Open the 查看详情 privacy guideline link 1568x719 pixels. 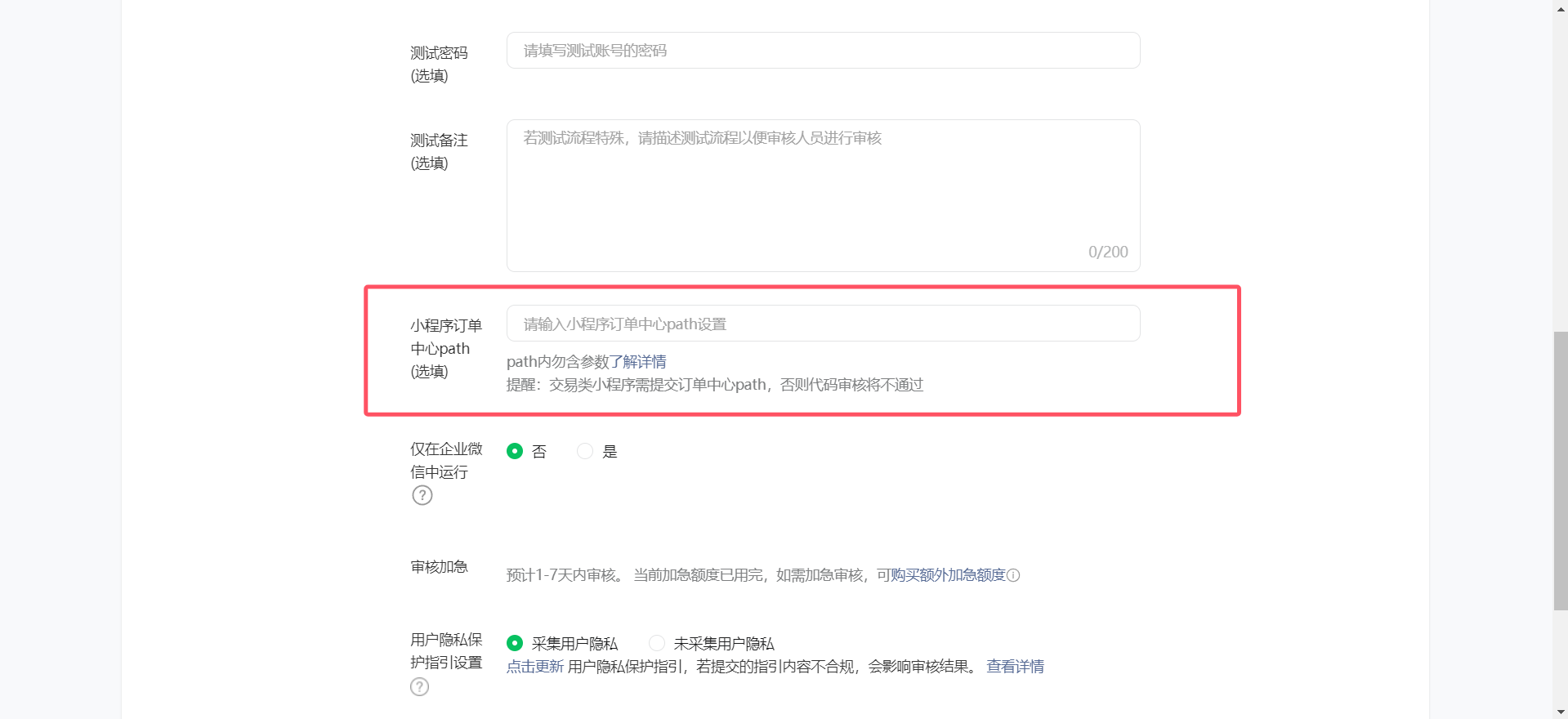point(1015,667)
